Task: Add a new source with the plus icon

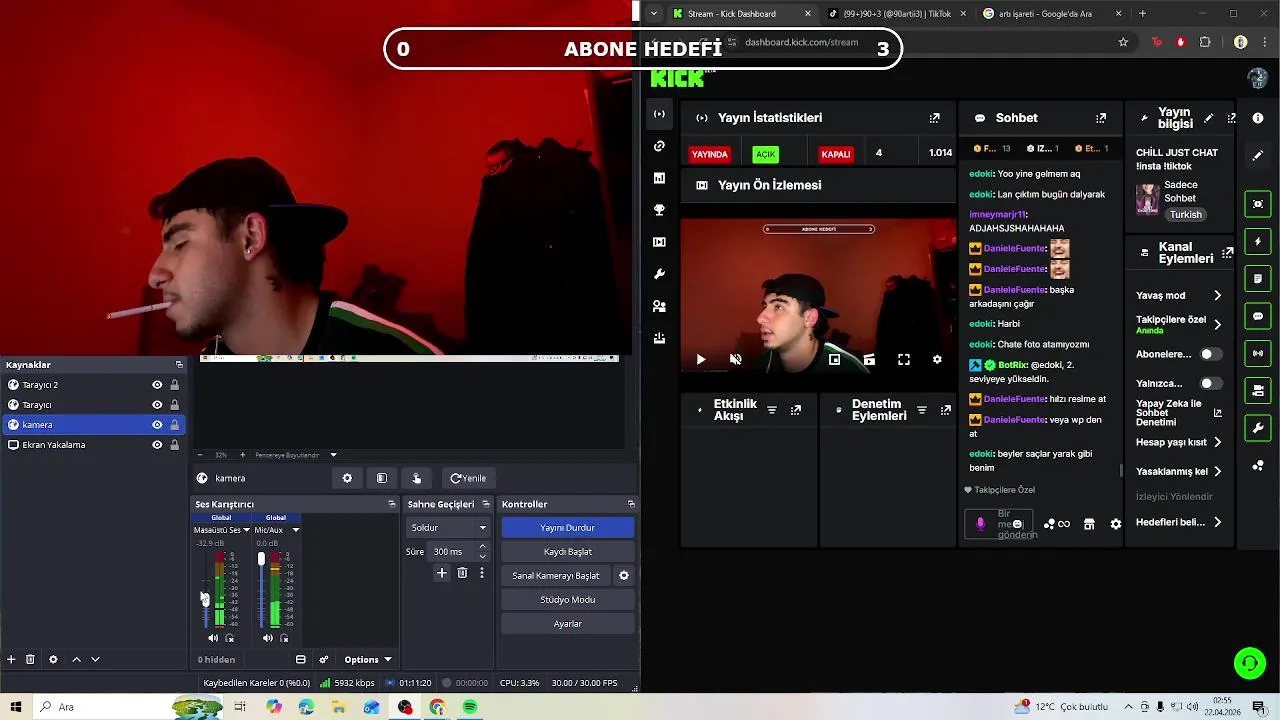Action: (11, 659)
